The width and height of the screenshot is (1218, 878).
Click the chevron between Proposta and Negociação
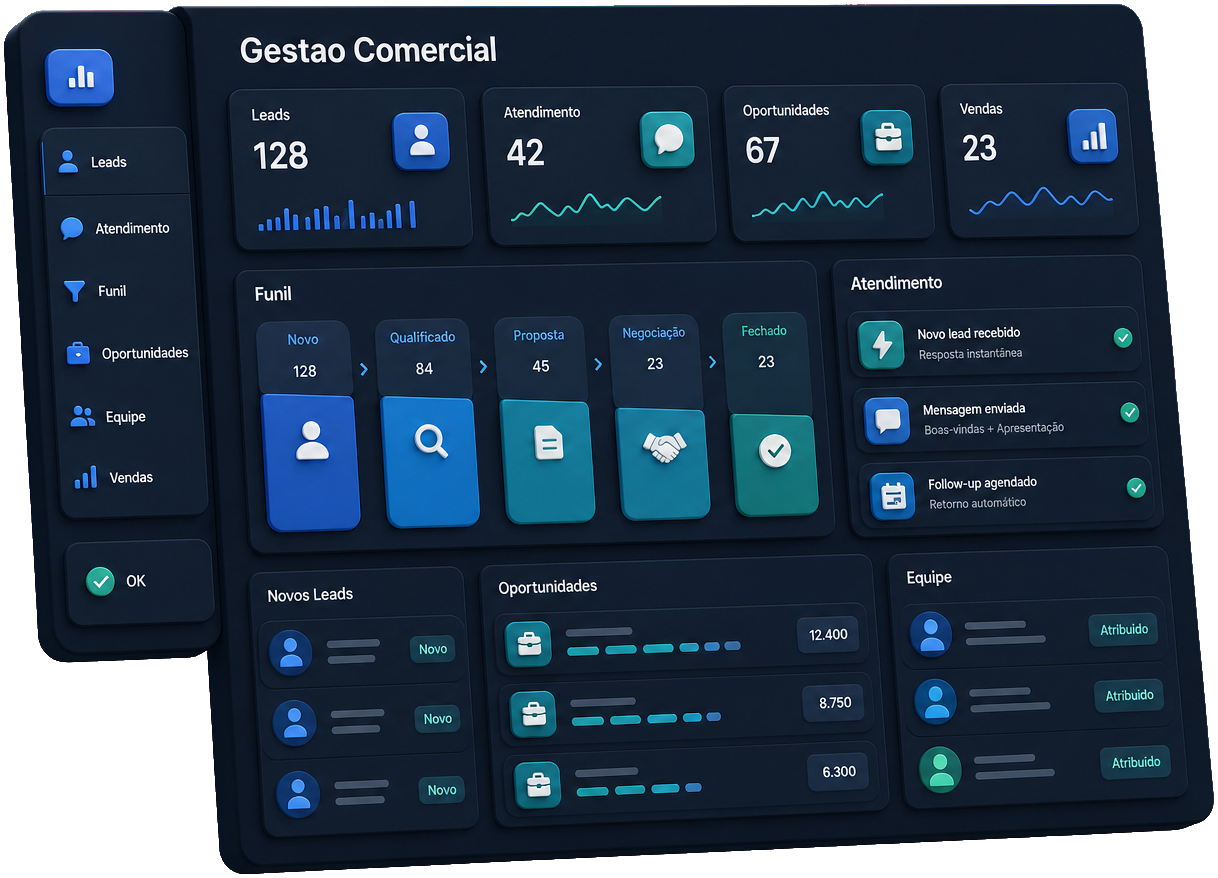[x=598, y=365]
